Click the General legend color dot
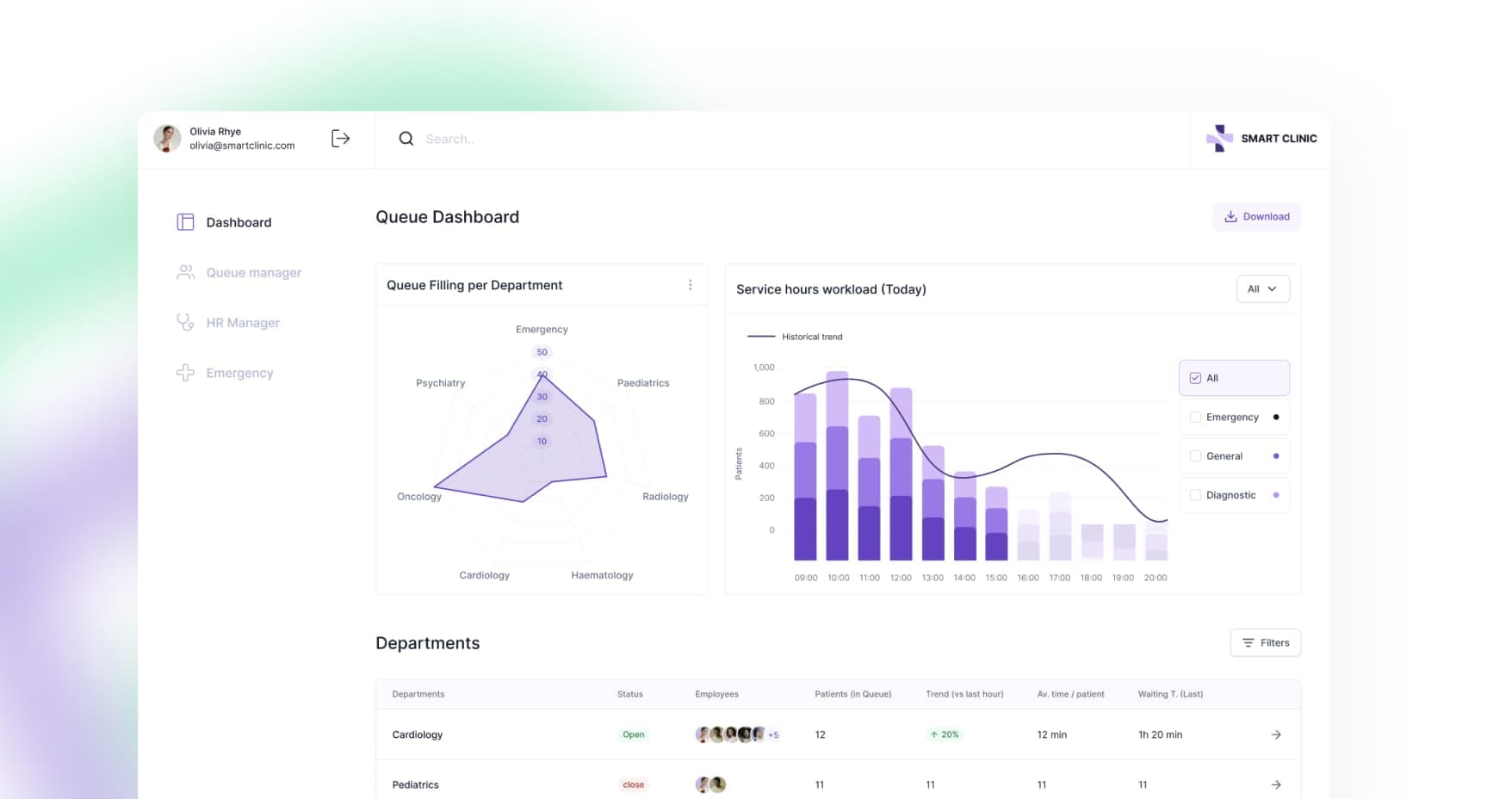This screenshot has height=799, width=1512. tap(1275, 456)
